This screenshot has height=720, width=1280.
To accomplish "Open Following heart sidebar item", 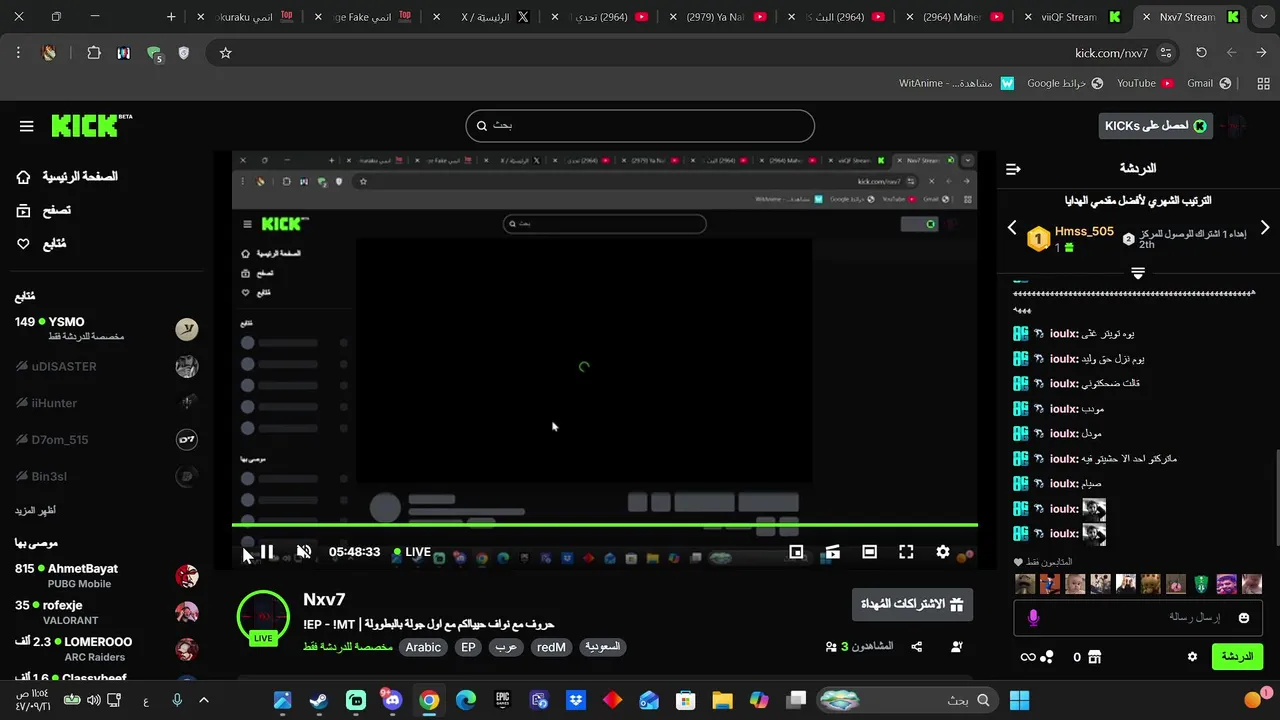I will click(41, 244).
